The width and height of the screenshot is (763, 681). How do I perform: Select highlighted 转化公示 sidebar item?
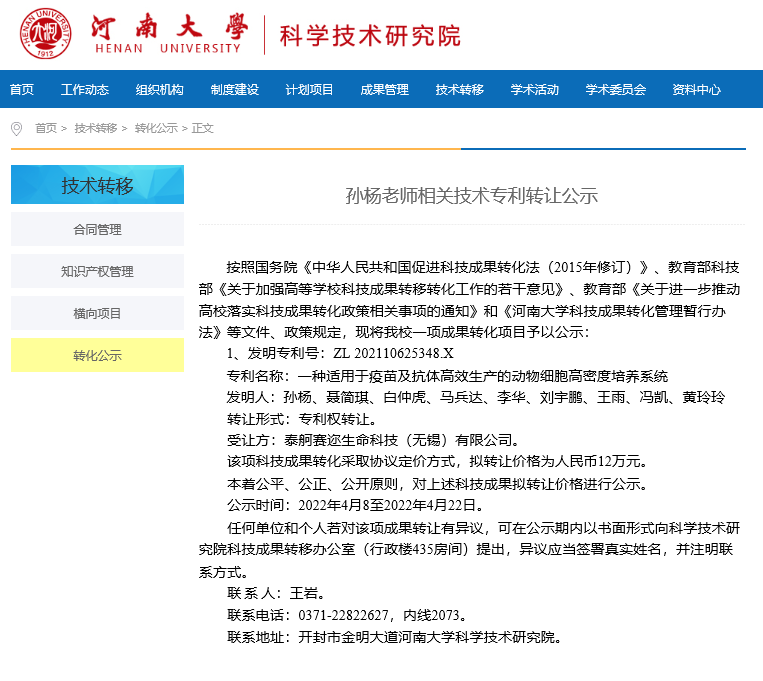click(97, 356)
